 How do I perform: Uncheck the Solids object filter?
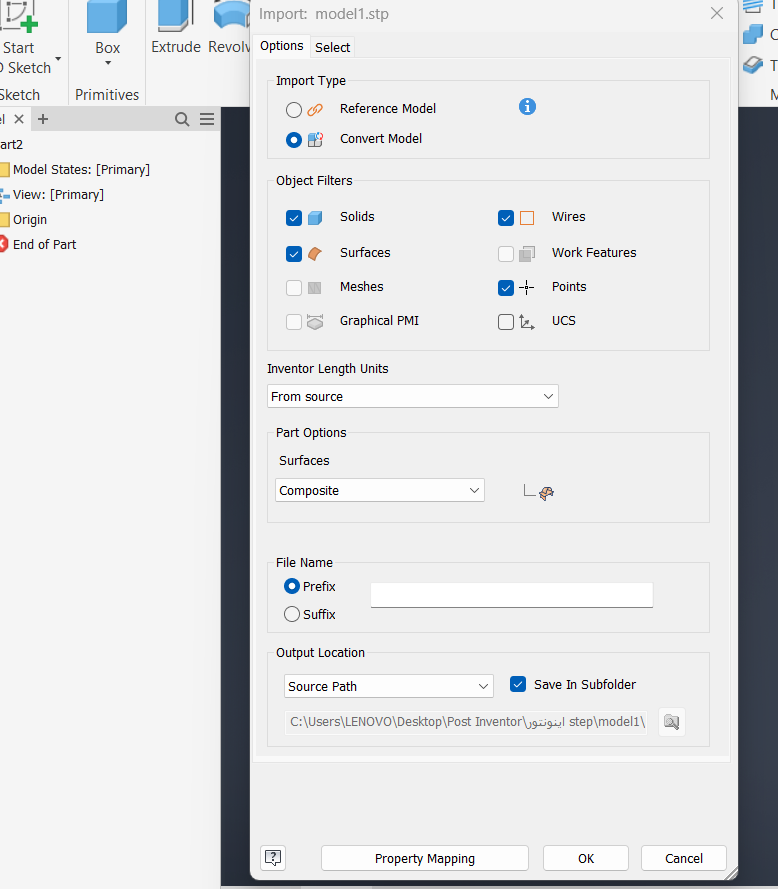click(x=294, y=218)
